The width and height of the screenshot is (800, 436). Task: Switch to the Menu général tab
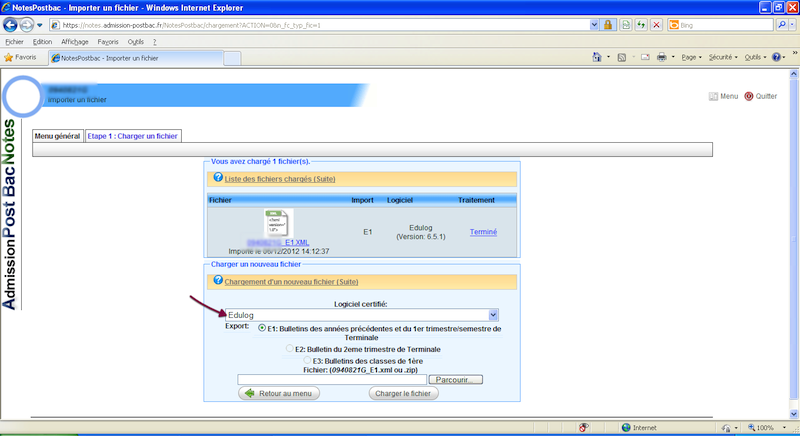(57, 135)
